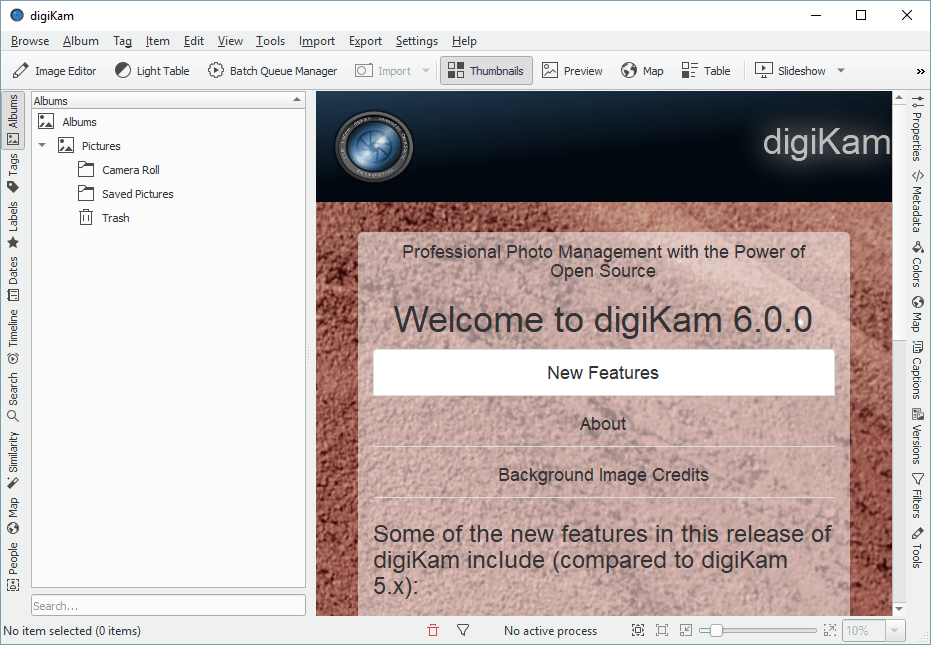
Task: Expand the hidden toolbar items chevron
Action: pos(920,71)
